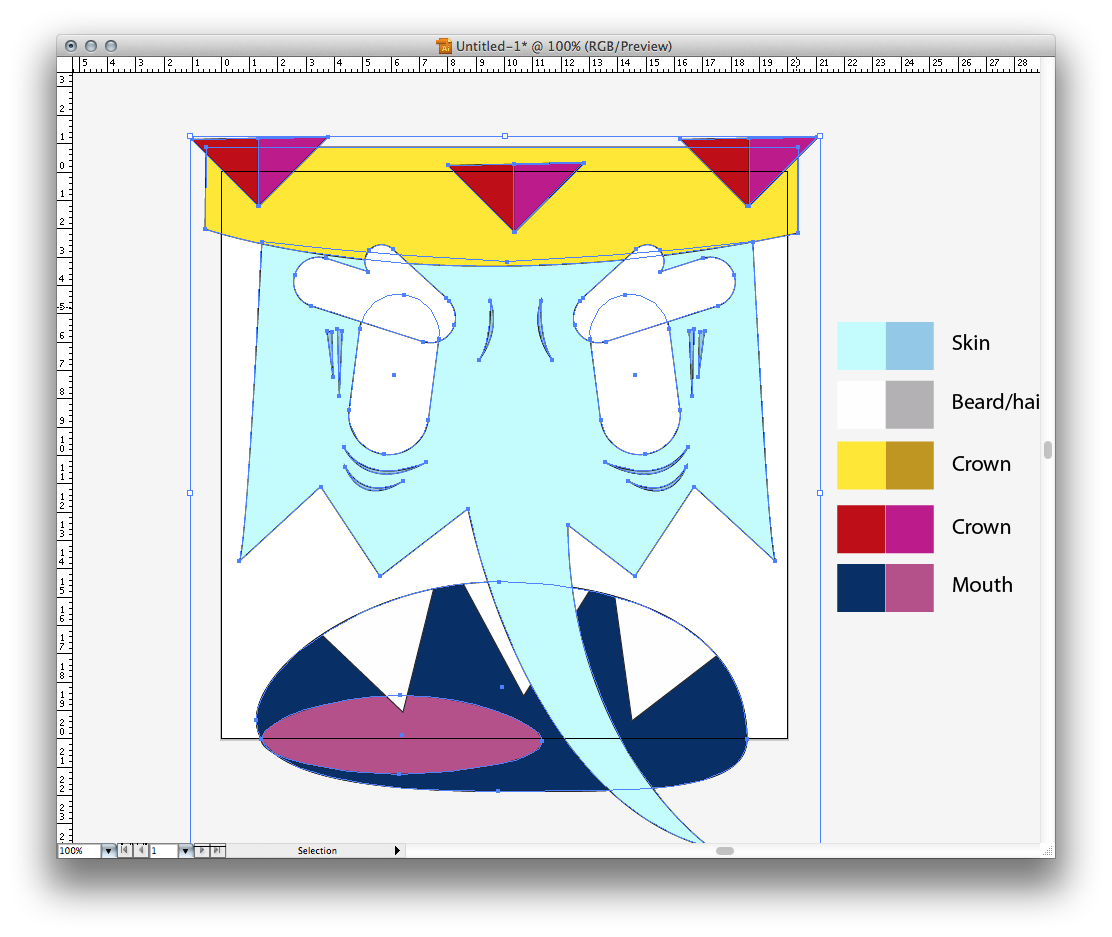The width and height of the screenshot is (1112, 937).
Task: Expand the status bar options arrow
Action: (x=397, y=851)
